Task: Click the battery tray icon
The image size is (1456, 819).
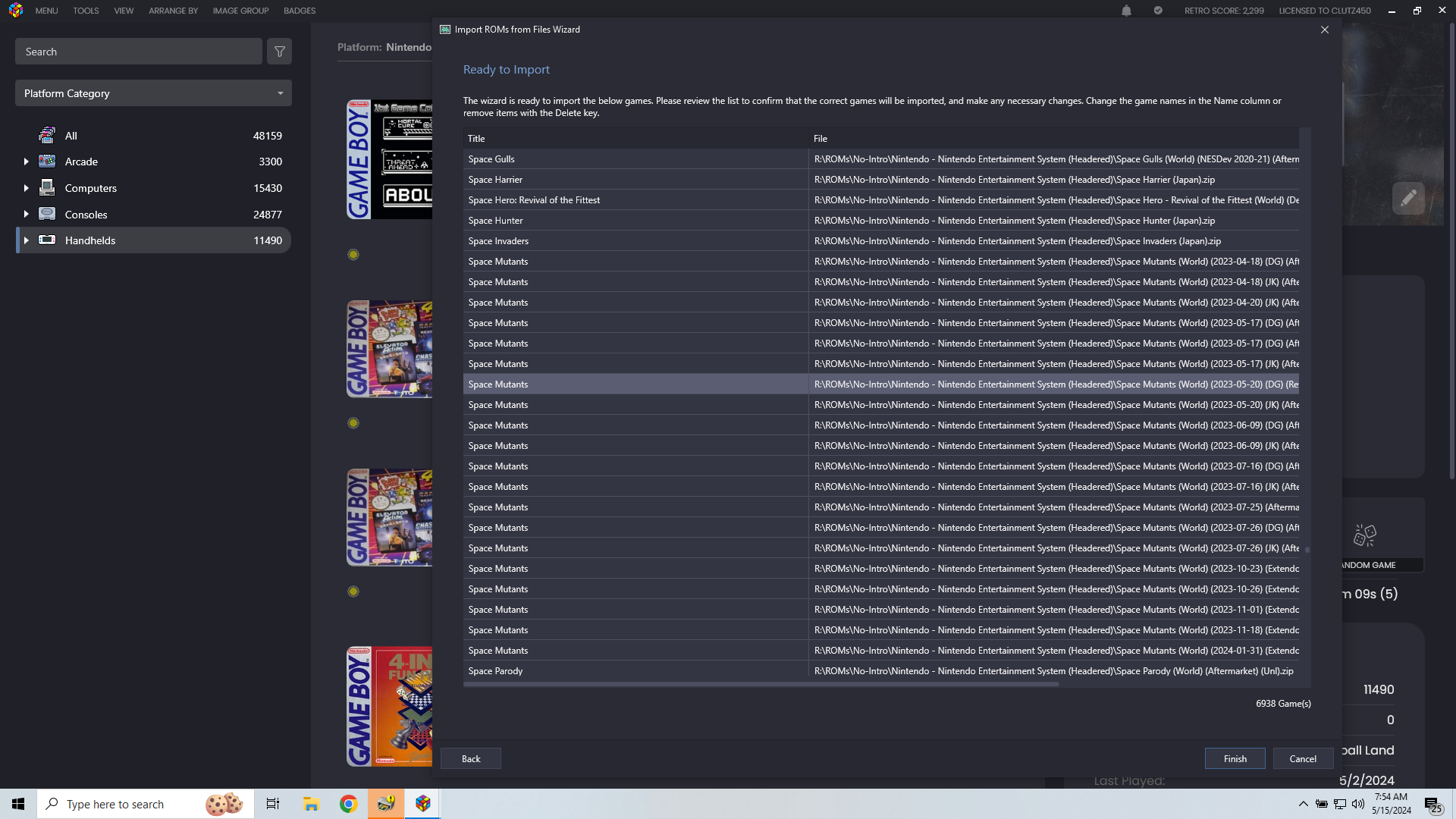Action: pyautogui.click(x=1322, y=804)
